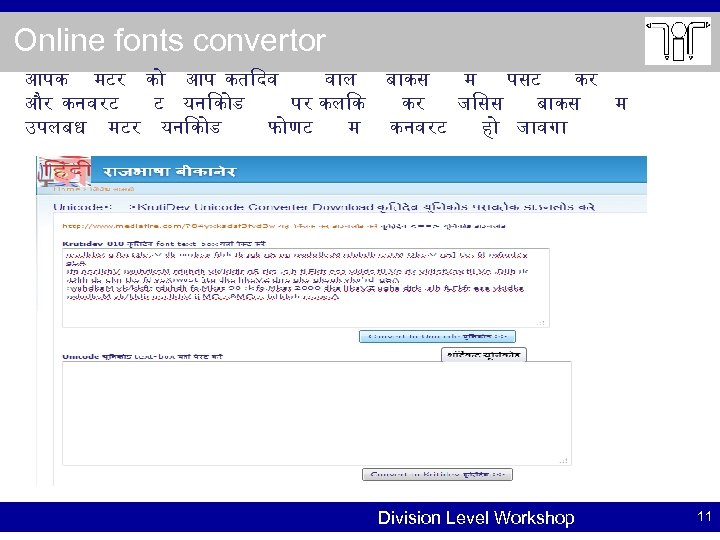Screen dimensions: 720x540
Task: Open the mediafire.com download link
Action: tap(169, 226)
